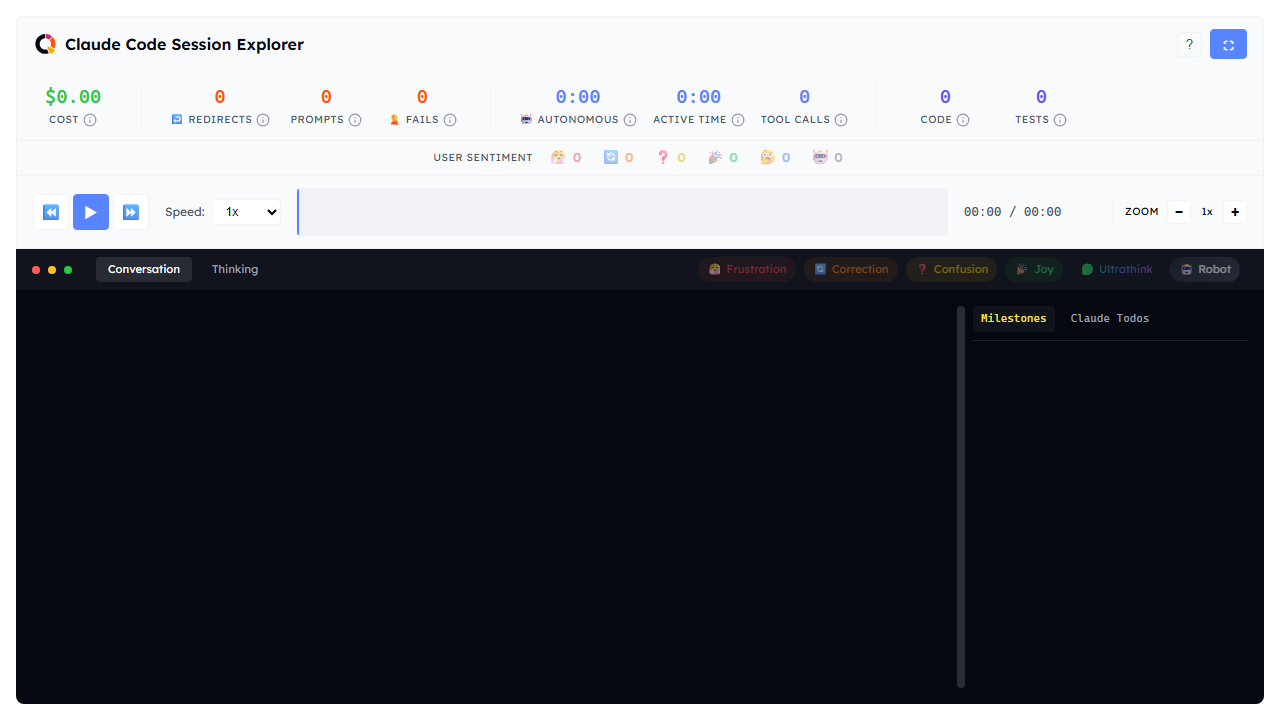This screenshot has height=720, width=1280.
Task: Select the Milestones tab
Action: pyautogui.click(x=1013, y=318)
